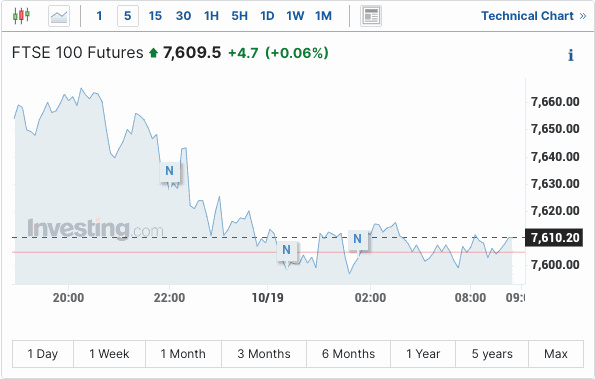Show the 5 years range
This screenshot has height=379, width=595.
pos(492,354)
